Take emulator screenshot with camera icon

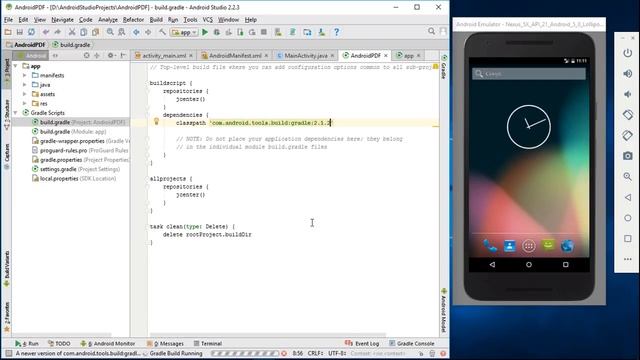(x=627, y=156)
